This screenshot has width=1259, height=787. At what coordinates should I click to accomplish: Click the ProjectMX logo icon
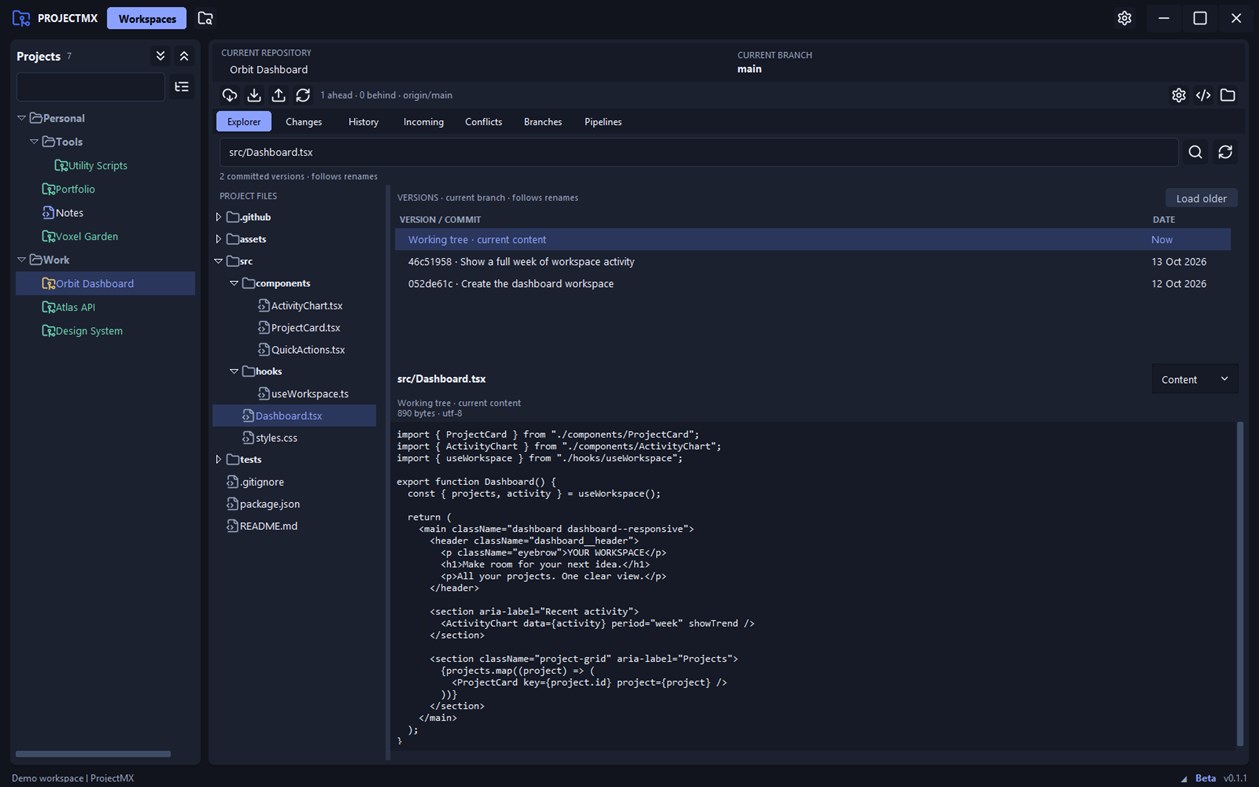(21, 18)
